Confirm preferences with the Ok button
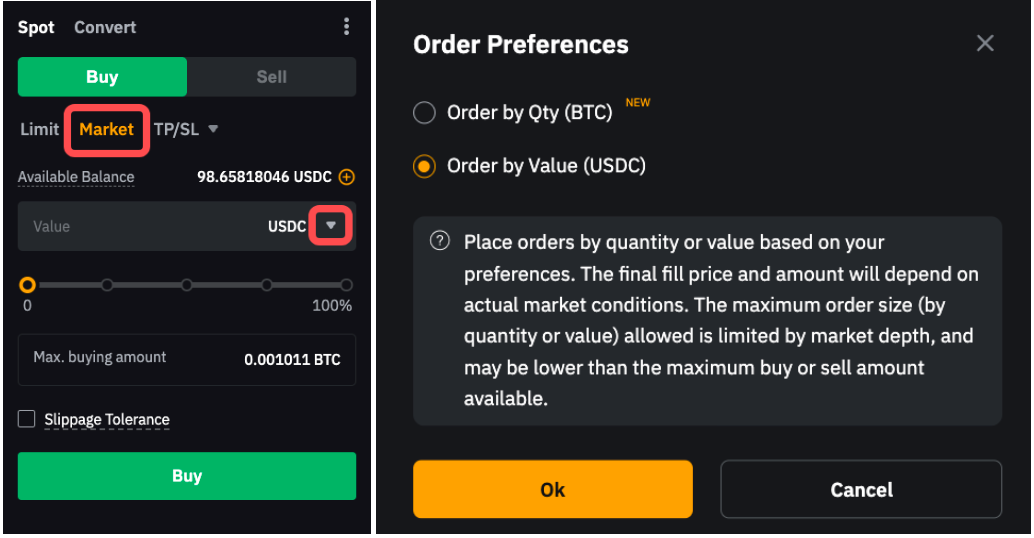The height and width of the screenshot is (538, 1034). (552, 489)
